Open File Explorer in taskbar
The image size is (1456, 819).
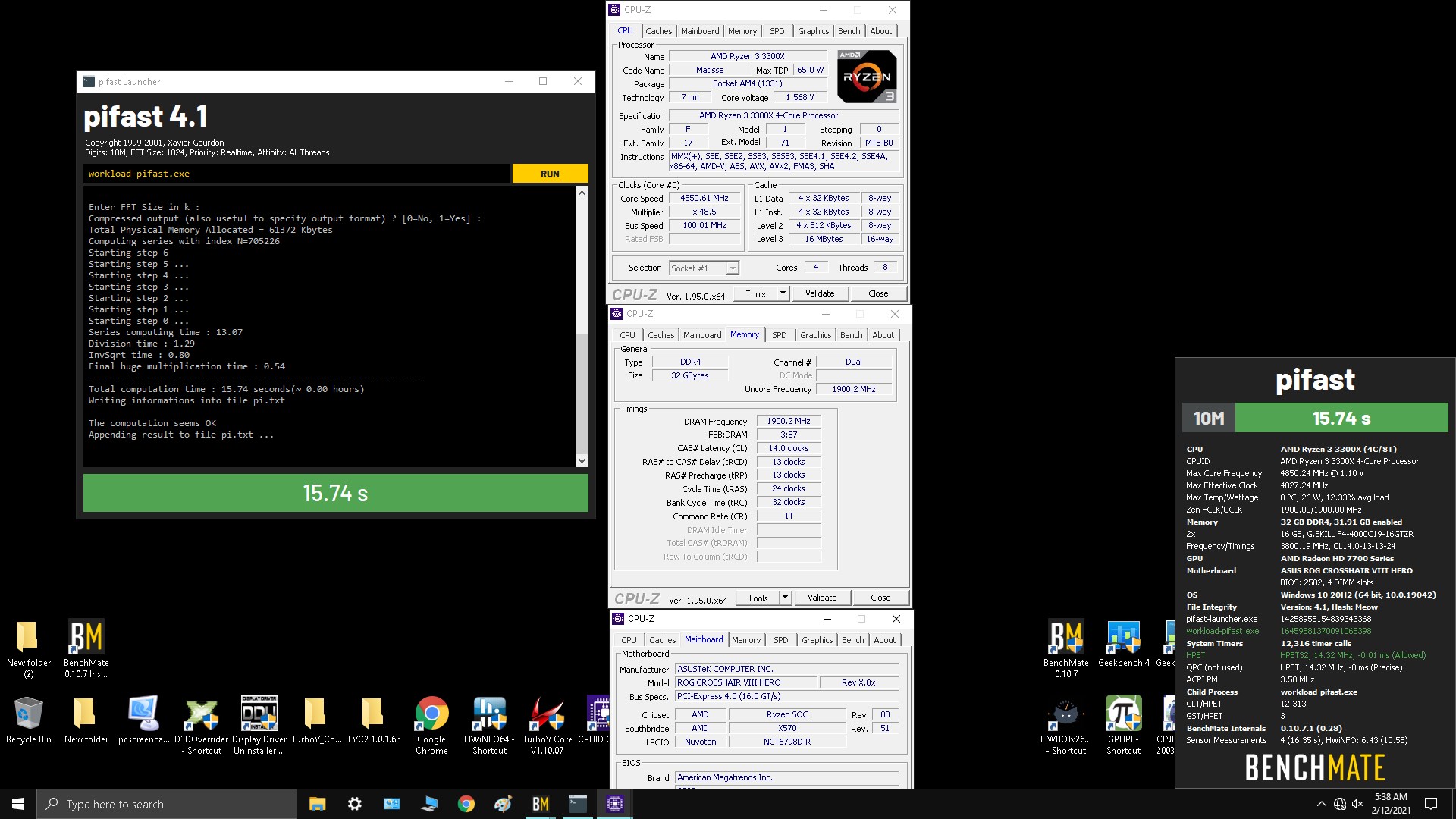pos(318,804)
